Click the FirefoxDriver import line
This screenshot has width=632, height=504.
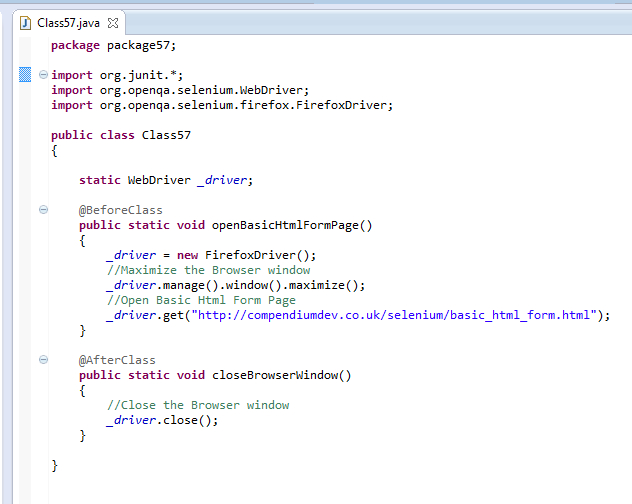222,105
